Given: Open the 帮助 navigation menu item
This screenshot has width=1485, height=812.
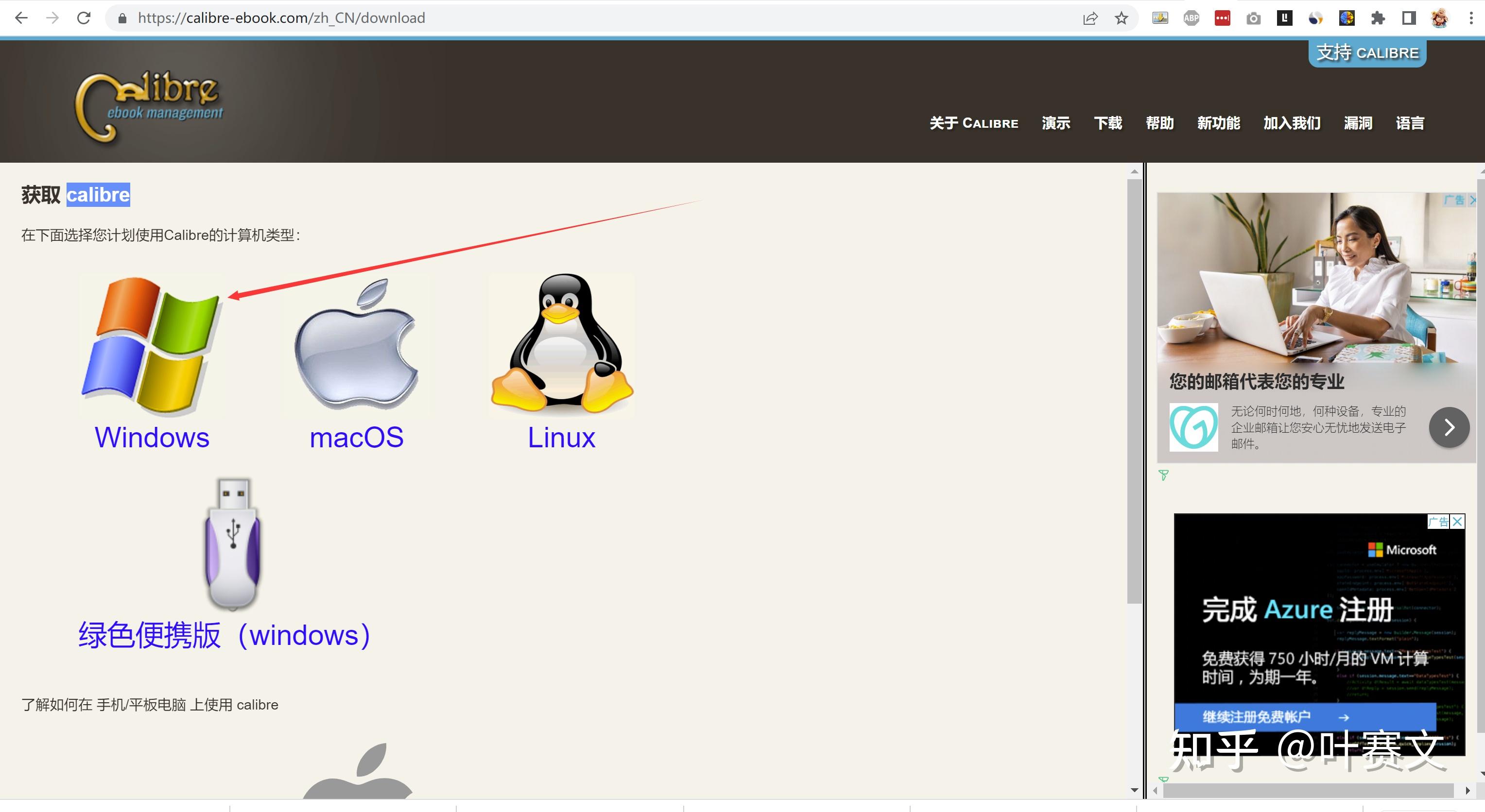Looking at the screenshot, I should 1159,123.
